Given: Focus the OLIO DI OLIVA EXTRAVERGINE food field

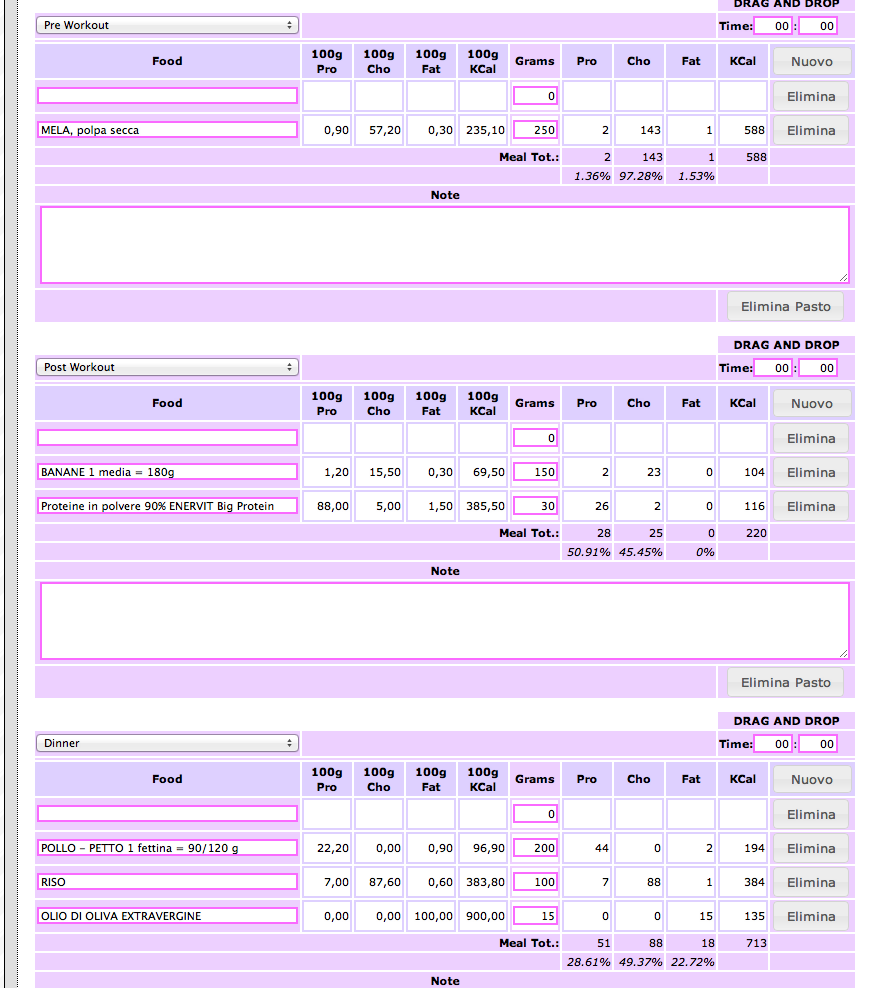Looking at the screenshot, I should tap(167, 916).
